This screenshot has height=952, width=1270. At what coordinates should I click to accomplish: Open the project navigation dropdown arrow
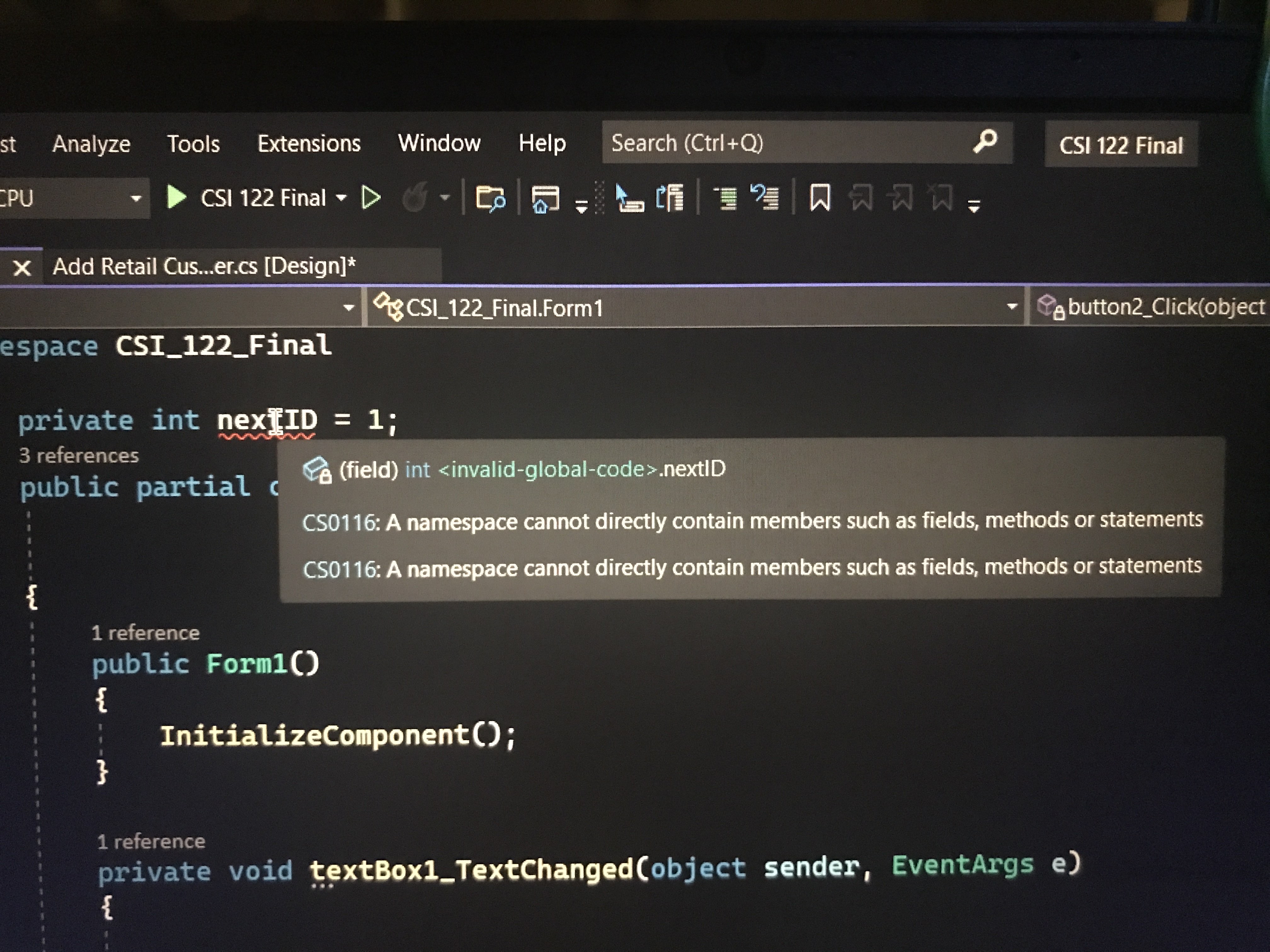pos(348,308)
